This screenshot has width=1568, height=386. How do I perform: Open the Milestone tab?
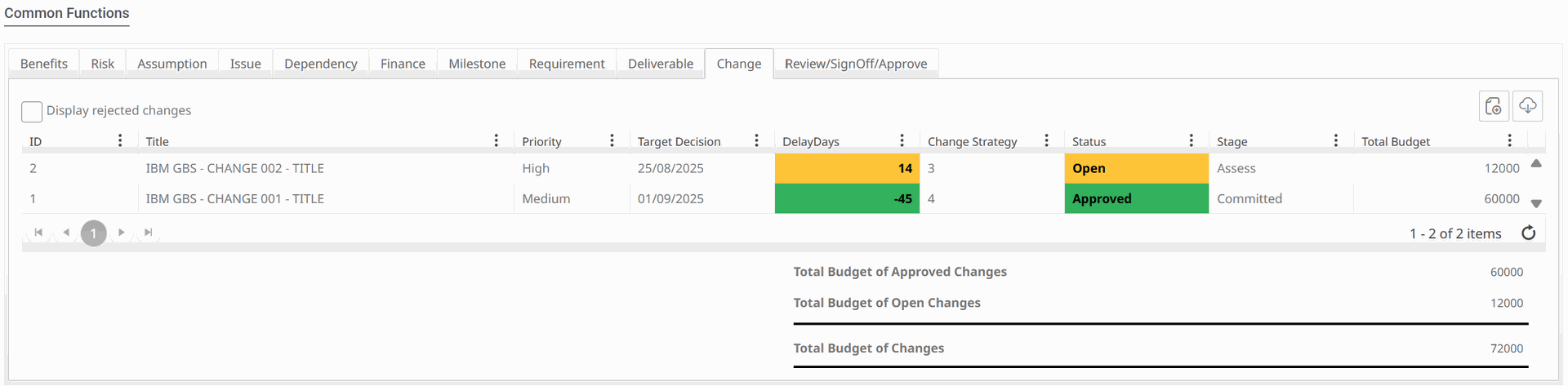click(477, 64)
